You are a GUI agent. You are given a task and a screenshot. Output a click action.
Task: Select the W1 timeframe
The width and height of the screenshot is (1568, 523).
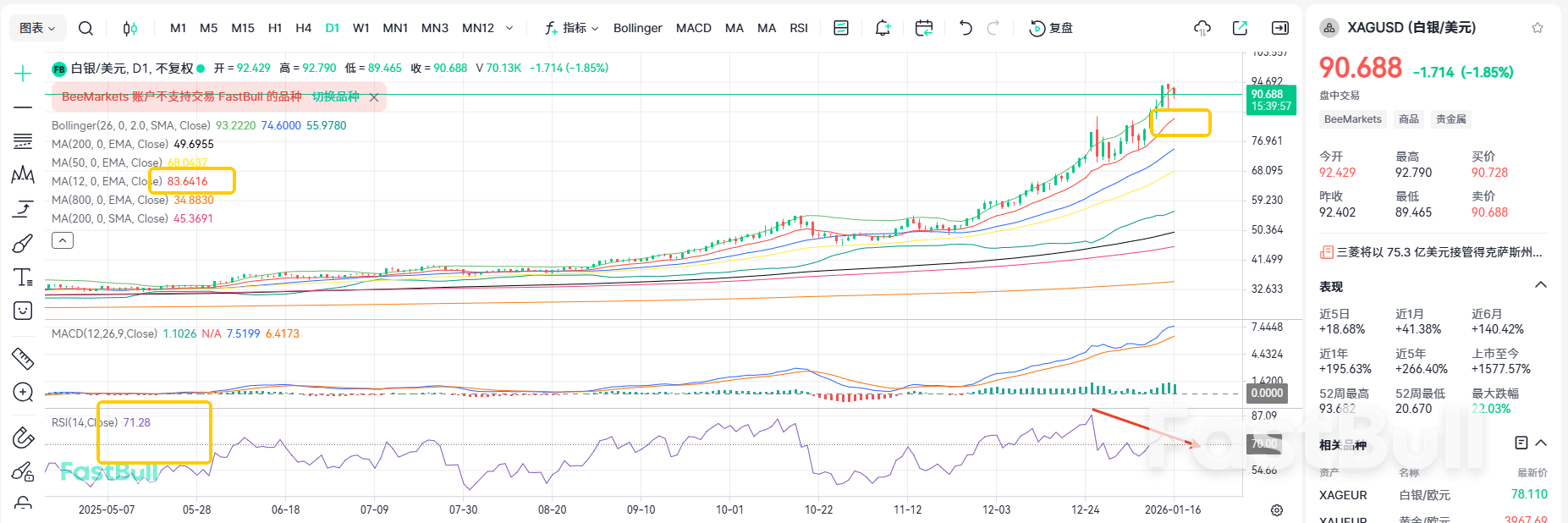(361, 28)
